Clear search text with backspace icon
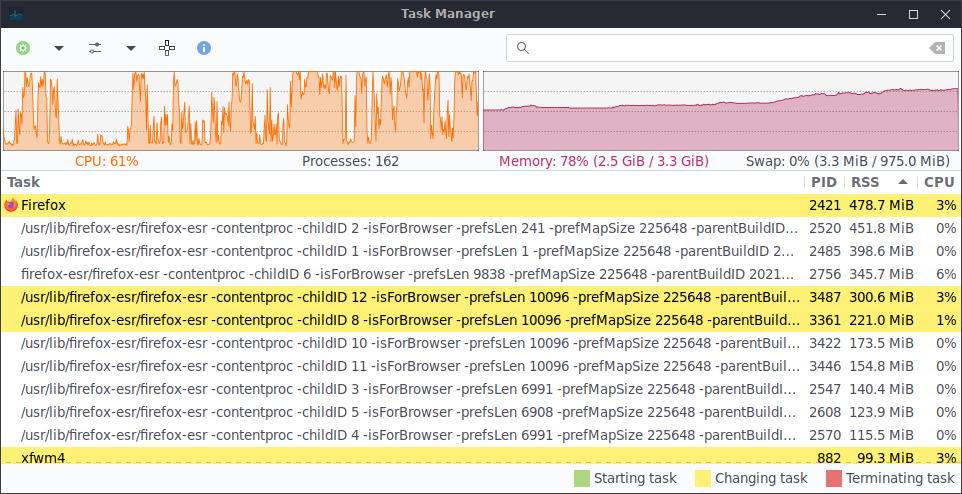962x494 pixels. tap(937, 48)
